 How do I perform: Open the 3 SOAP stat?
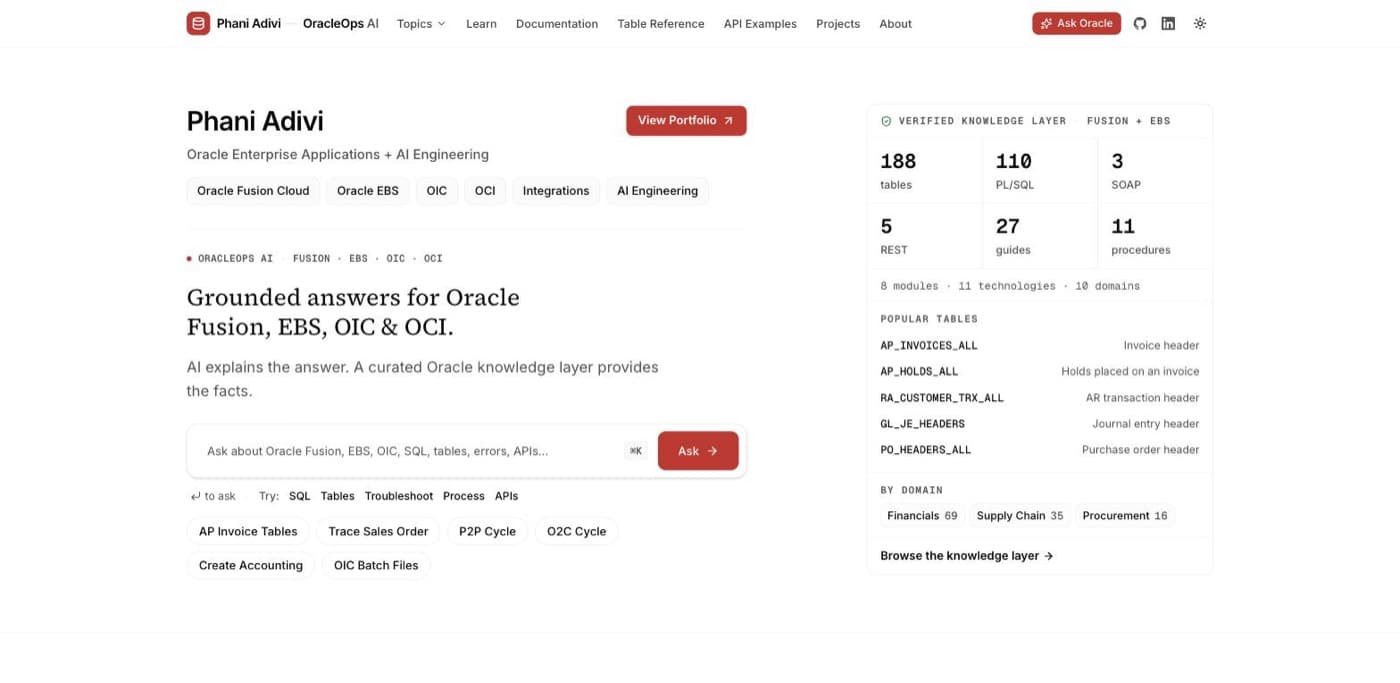click(1155, 171)
